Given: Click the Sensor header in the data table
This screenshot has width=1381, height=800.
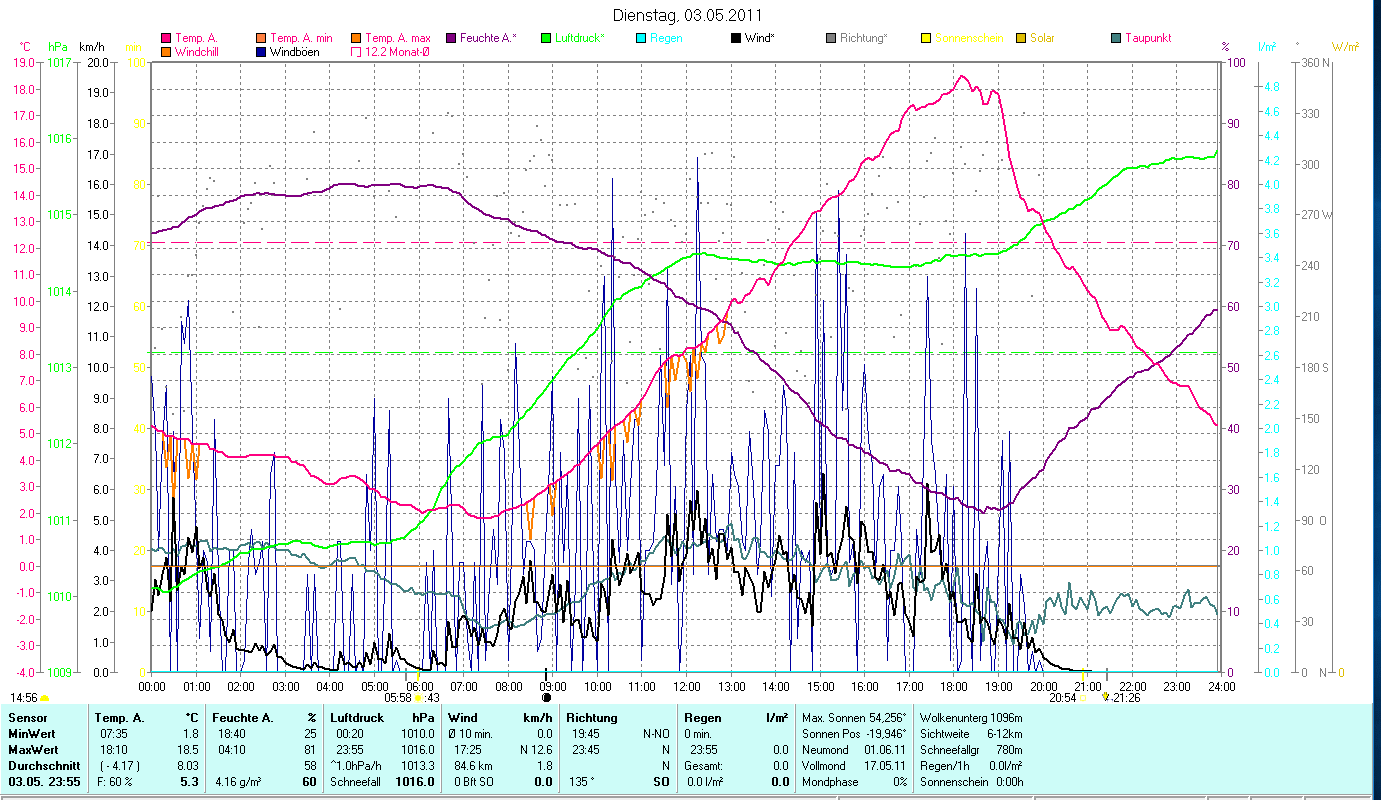Looking at the screenshot, I should [26, 717].
